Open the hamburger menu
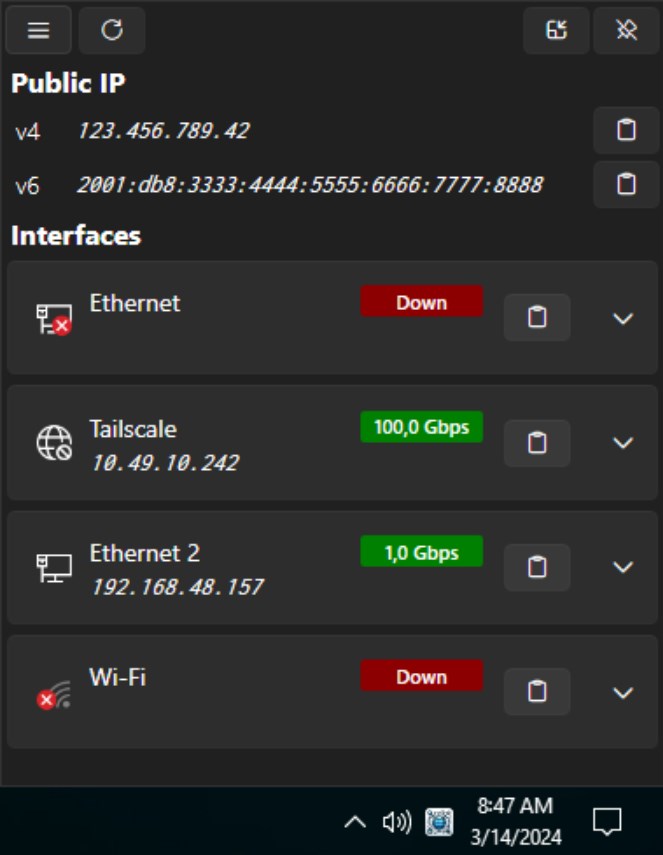The height and width of the screenshot is (855, 663). tap(38, 30)
